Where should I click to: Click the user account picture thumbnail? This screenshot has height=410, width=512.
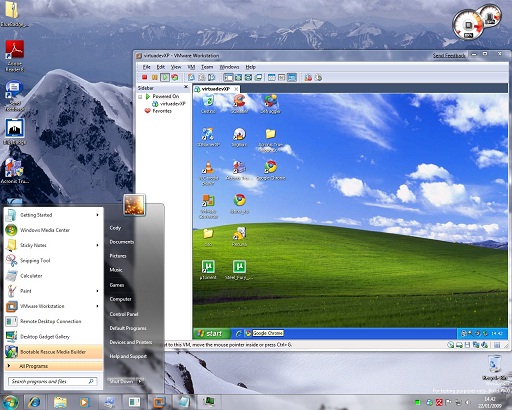(134, 204)
